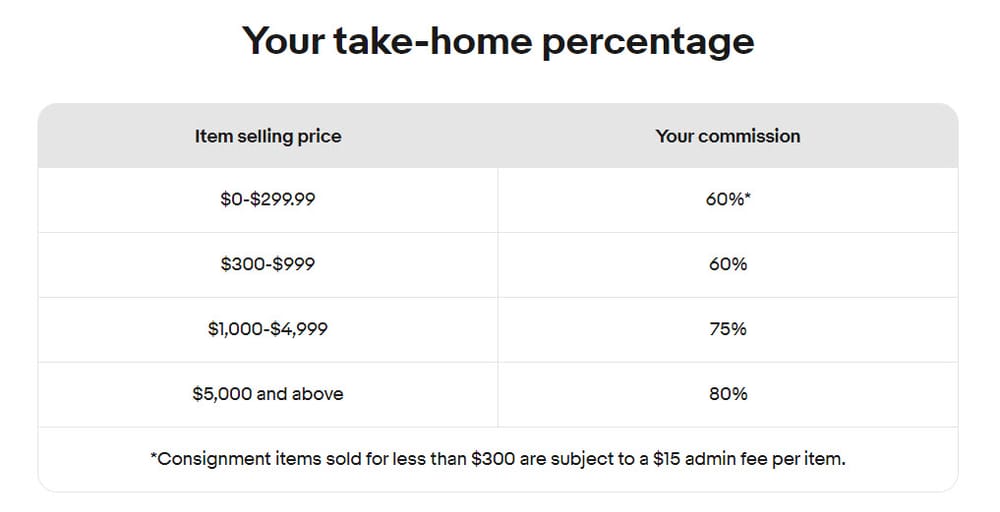Click the 60%* commission cell with asterisk
Screen dimensions: 1000x512
(x=728, y=199)
